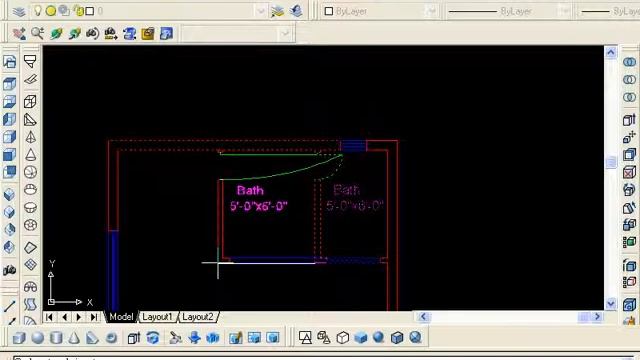
Task: Open the ByLayer color control dropdown
Action: [x=431, y=11]
